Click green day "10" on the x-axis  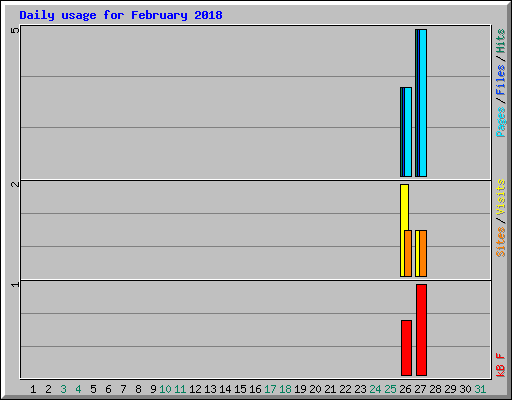[x=165, y=389]
